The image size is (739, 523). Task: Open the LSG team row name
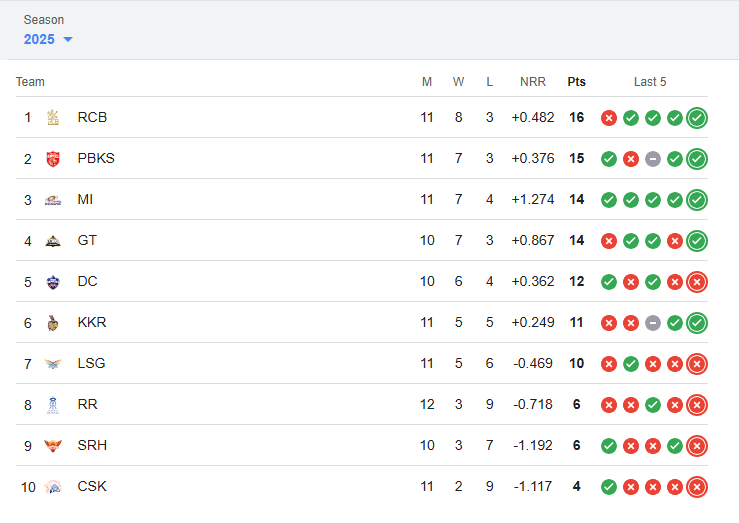coord(91,363)
